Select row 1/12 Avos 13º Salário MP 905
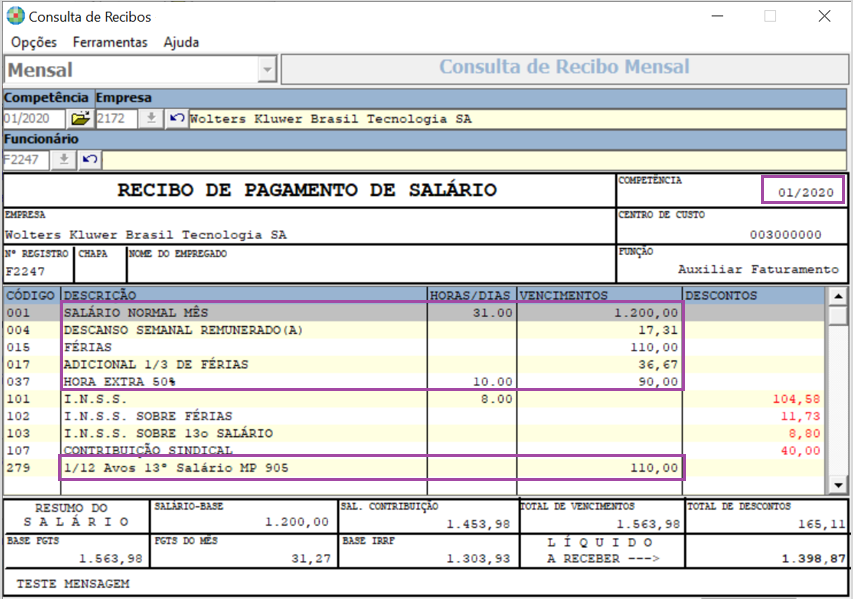 point(414,468)
